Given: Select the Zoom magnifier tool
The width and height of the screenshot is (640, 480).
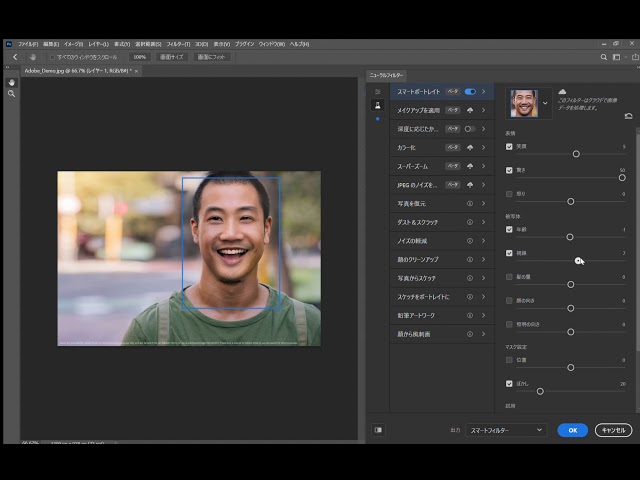Looking at the screenshot, I should (12, 93).
